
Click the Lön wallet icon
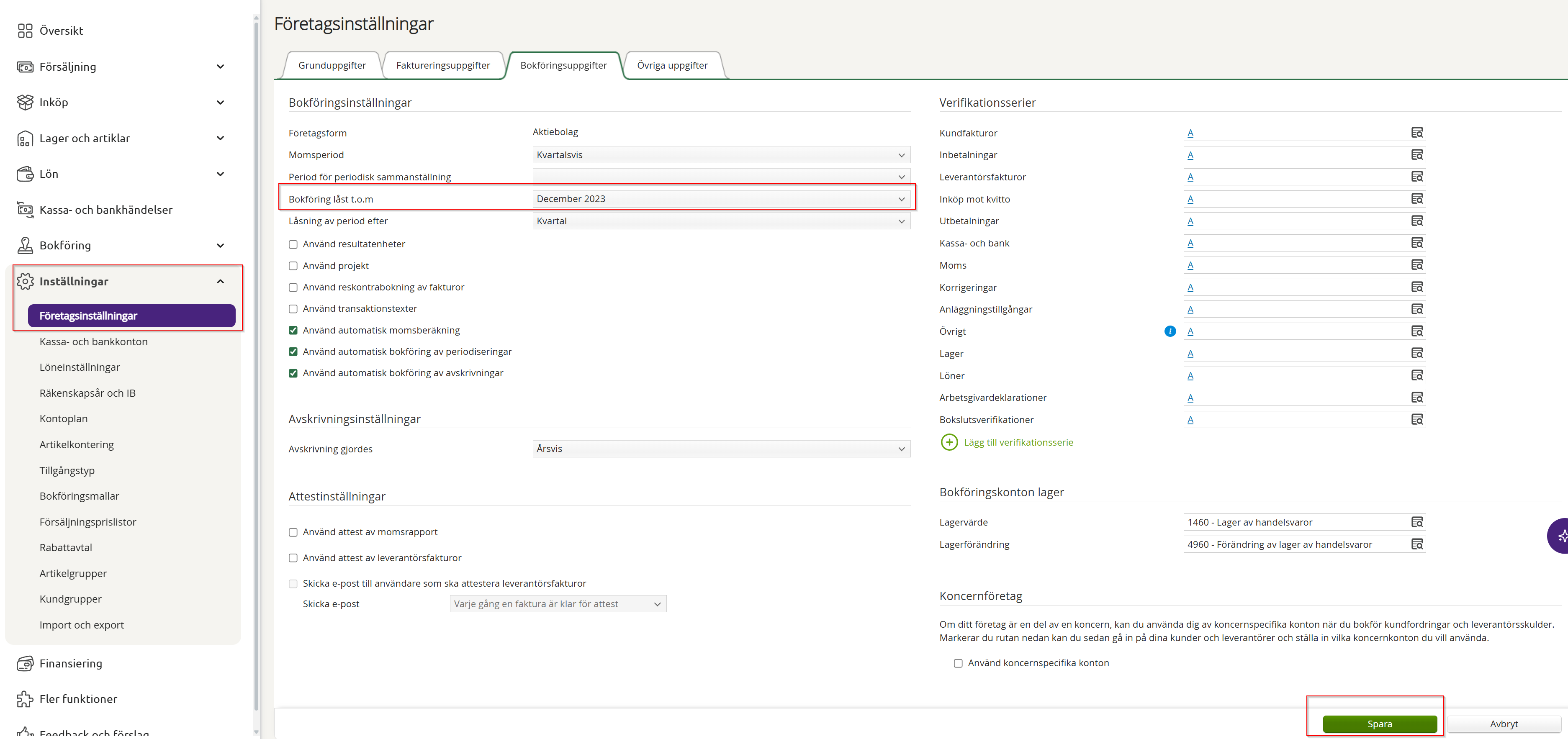click(x=25, y=174)
